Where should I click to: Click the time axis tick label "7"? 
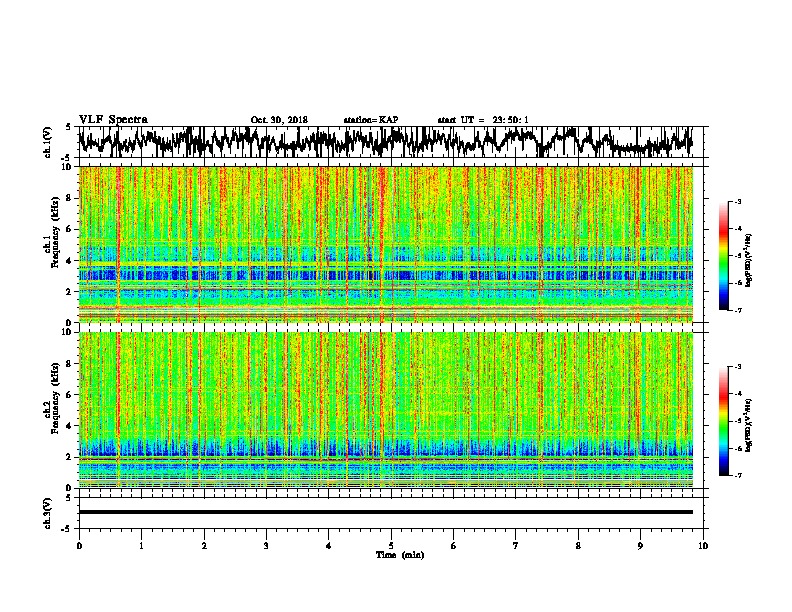coord(516,546)
